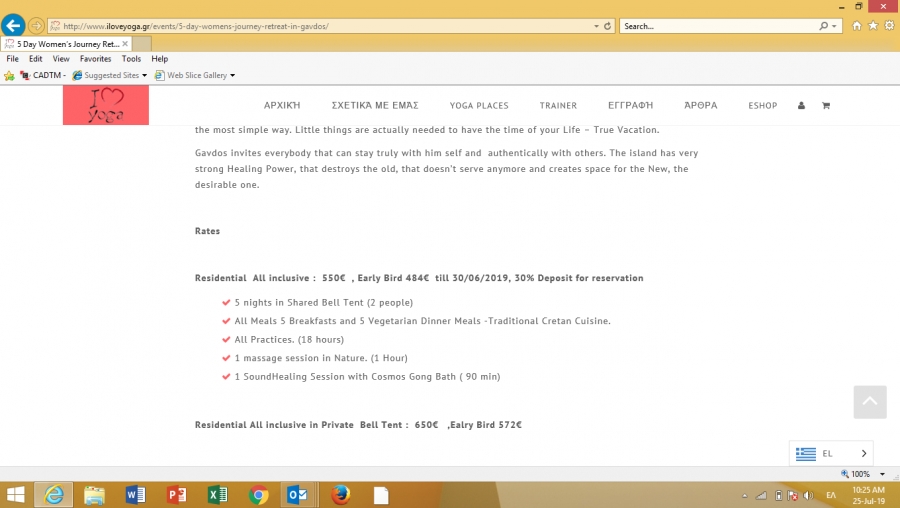Refresh the page with the reload icon
This screenshot has height=508, width=900.
pos(609,26)
